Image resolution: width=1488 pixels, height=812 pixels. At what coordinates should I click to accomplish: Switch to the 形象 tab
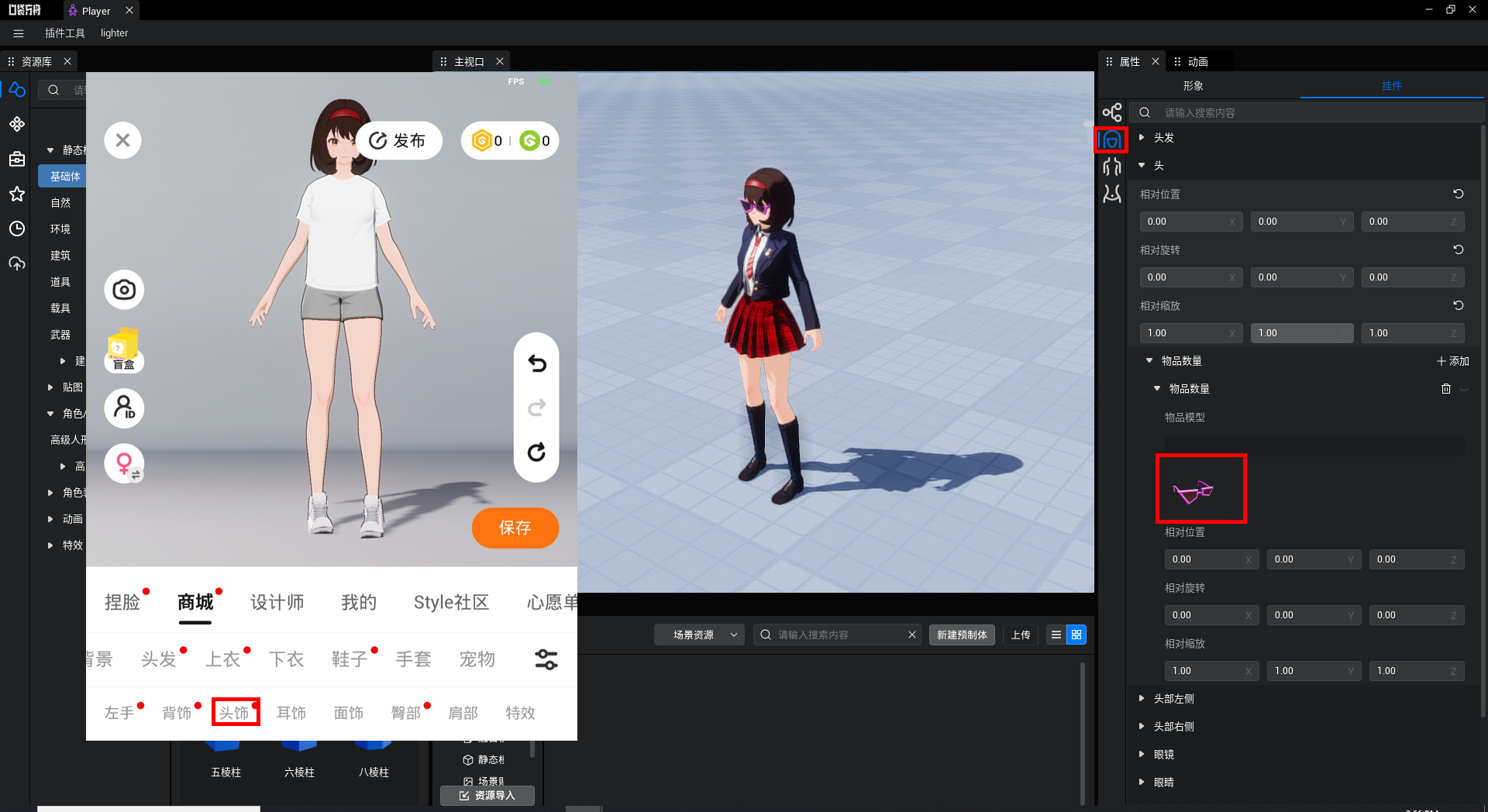[x=1193, y=86]
